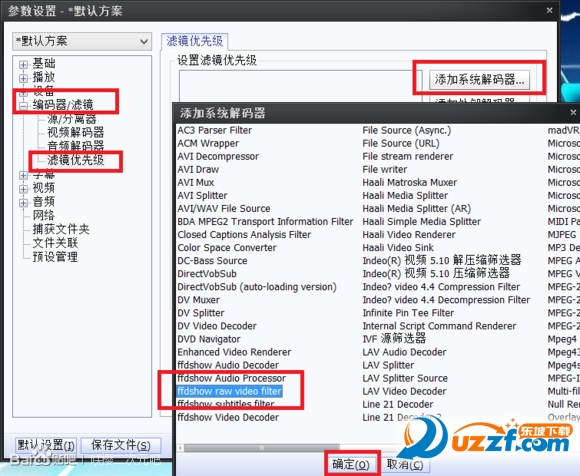Select 预设管理 in the settings tree
Screen dimensions: 580x476
(55, 257)
